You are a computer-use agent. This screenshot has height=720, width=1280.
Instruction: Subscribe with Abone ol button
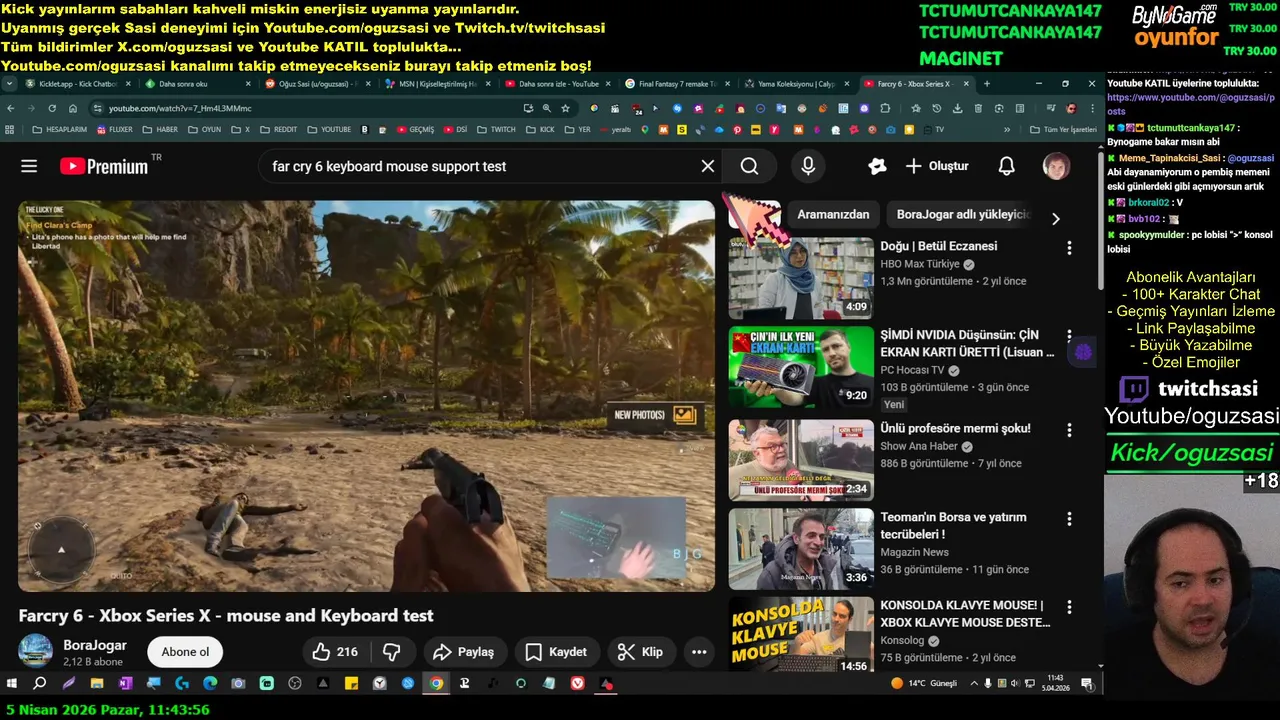pos(185,652)
